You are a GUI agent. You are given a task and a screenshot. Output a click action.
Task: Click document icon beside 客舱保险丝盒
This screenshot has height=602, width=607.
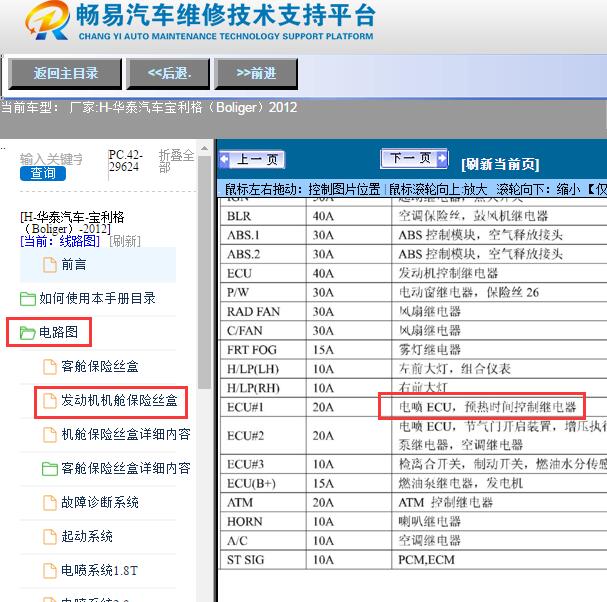coord(50,367)
